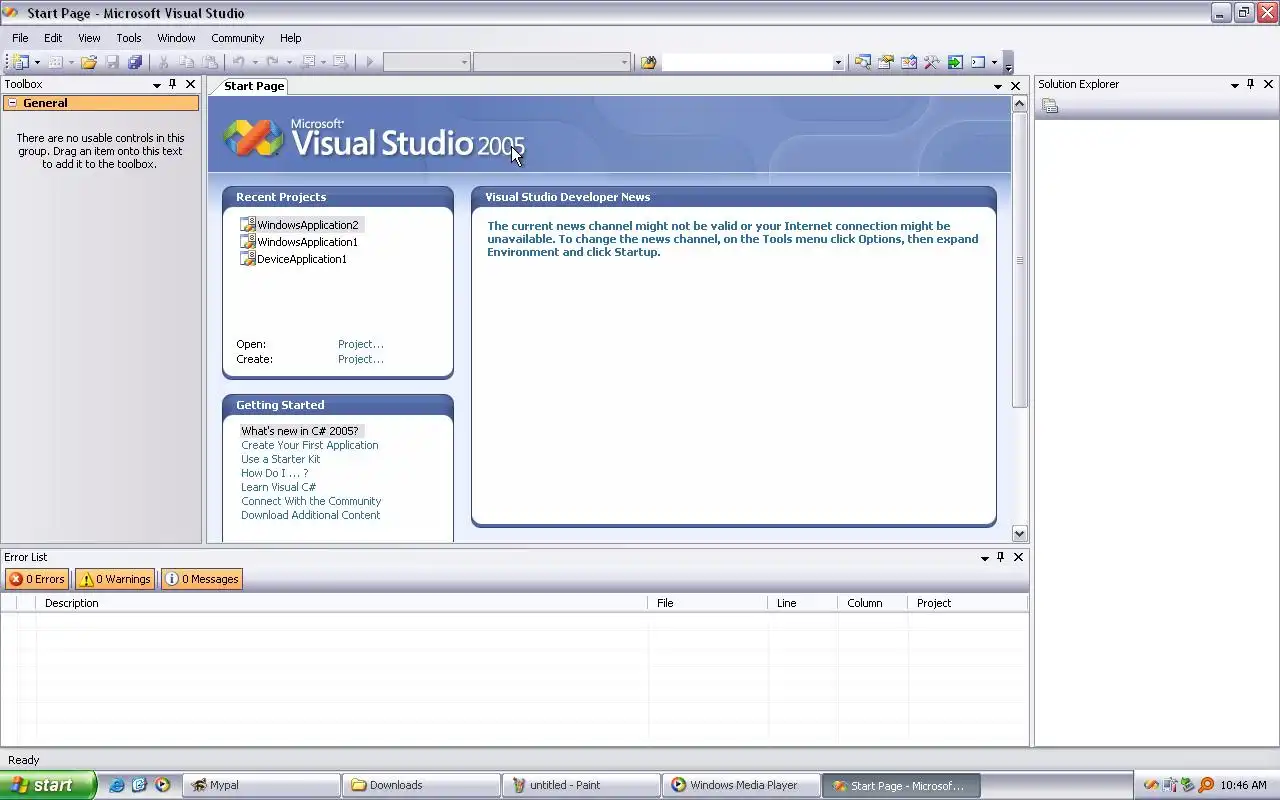Click the Use a Starter Kit link
This screenshot has height=800, width=1280.
pyautogui.click(x=280, y=459)
